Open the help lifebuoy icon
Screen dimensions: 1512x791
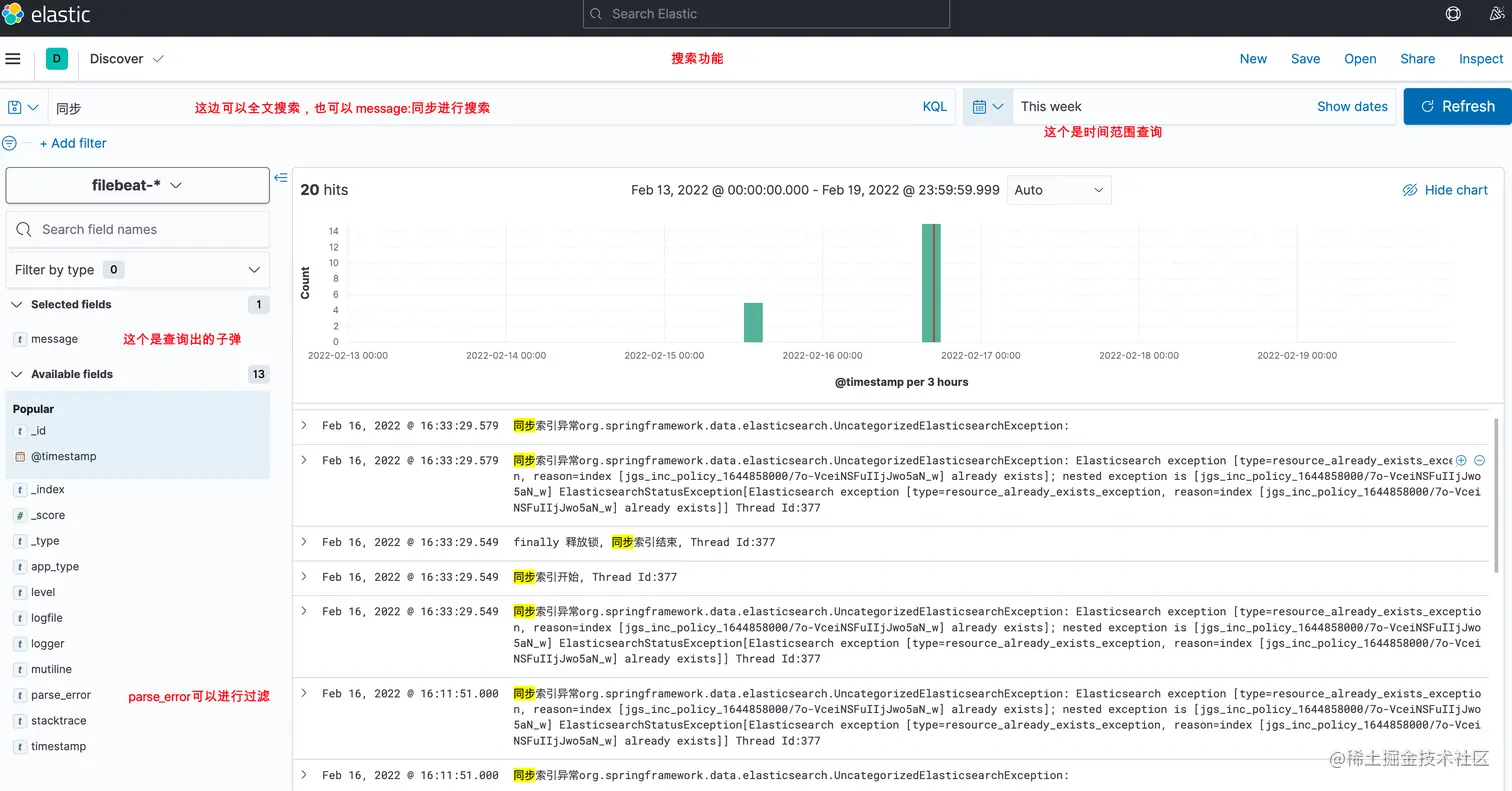click(1453, 14)
